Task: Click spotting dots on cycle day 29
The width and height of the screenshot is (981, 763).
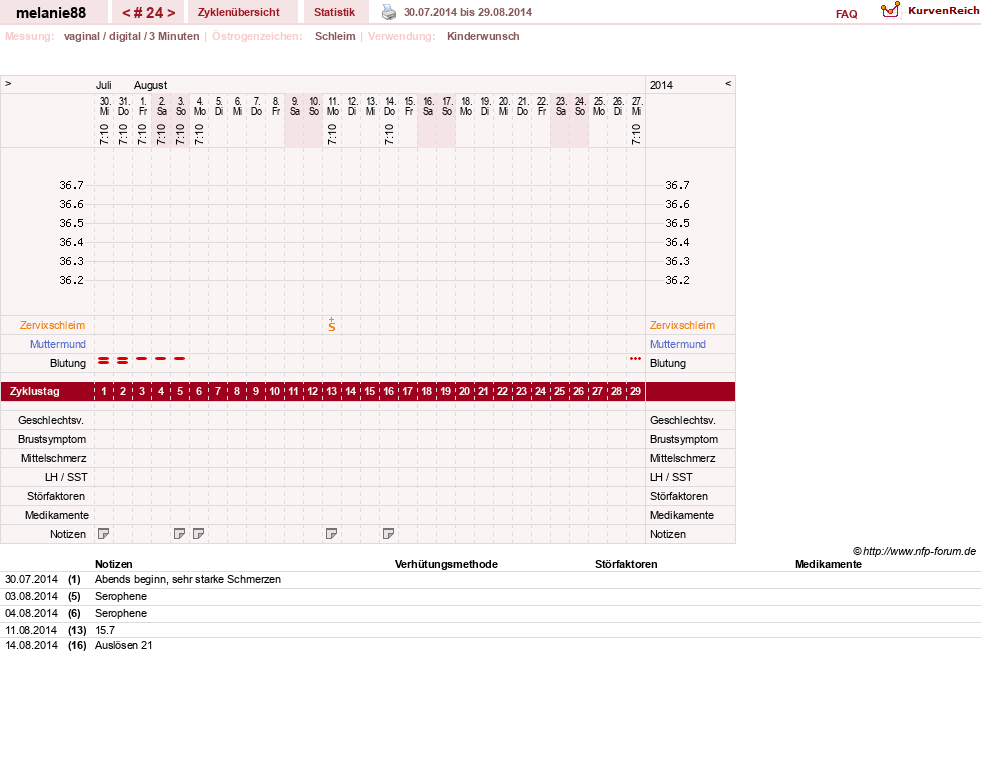Action: (x=636, y=358)
